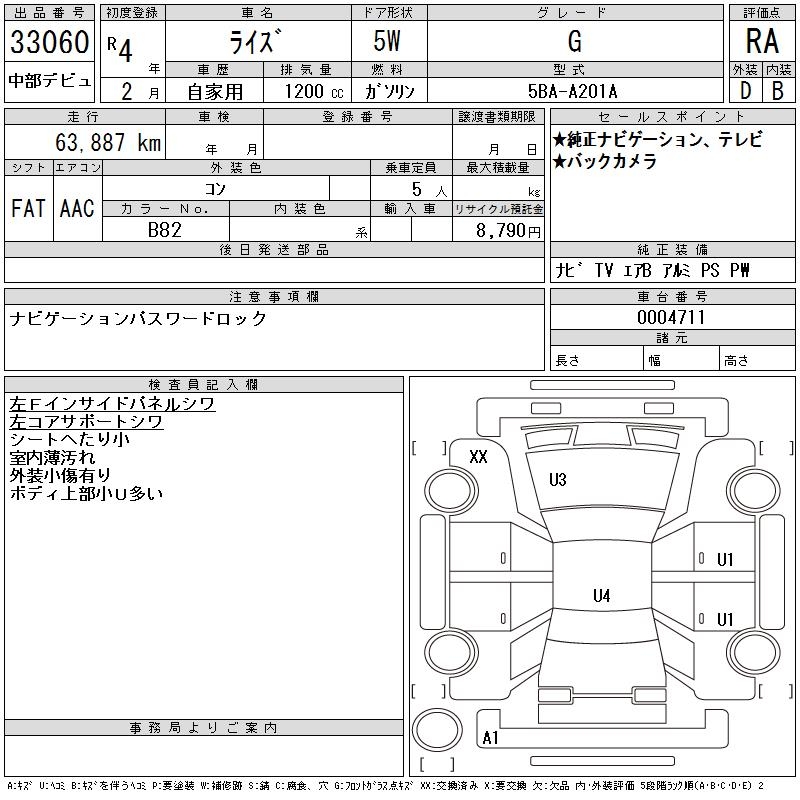Select the inspector note ボディ上部小U多い
This screenshot has width=800, height=800.
[x=86, y=493]
